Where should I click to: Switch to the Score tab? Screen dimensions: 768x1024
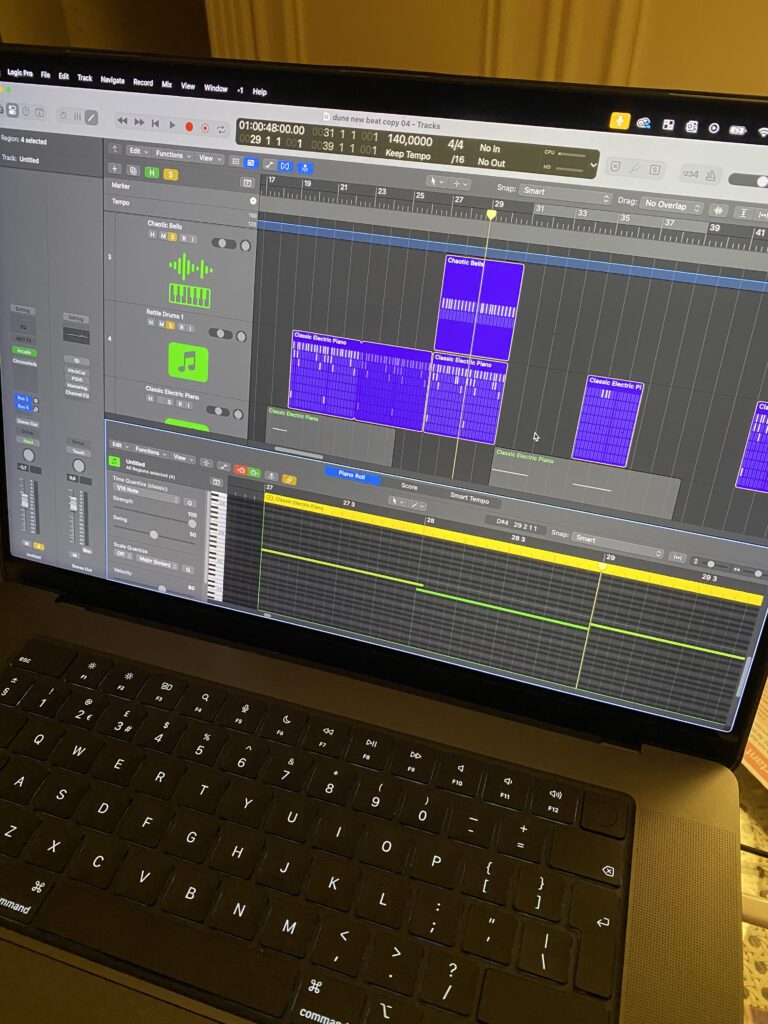tap(409, 487)
